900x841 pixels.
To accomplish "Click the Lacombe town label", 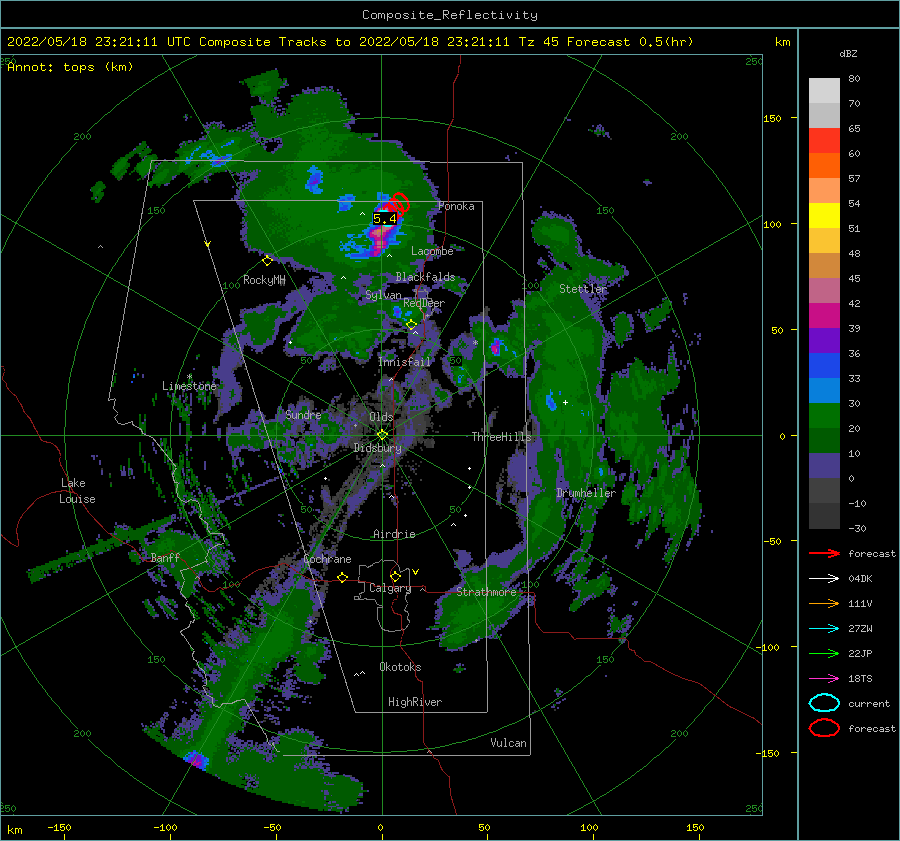I will [x=432, y=251].
